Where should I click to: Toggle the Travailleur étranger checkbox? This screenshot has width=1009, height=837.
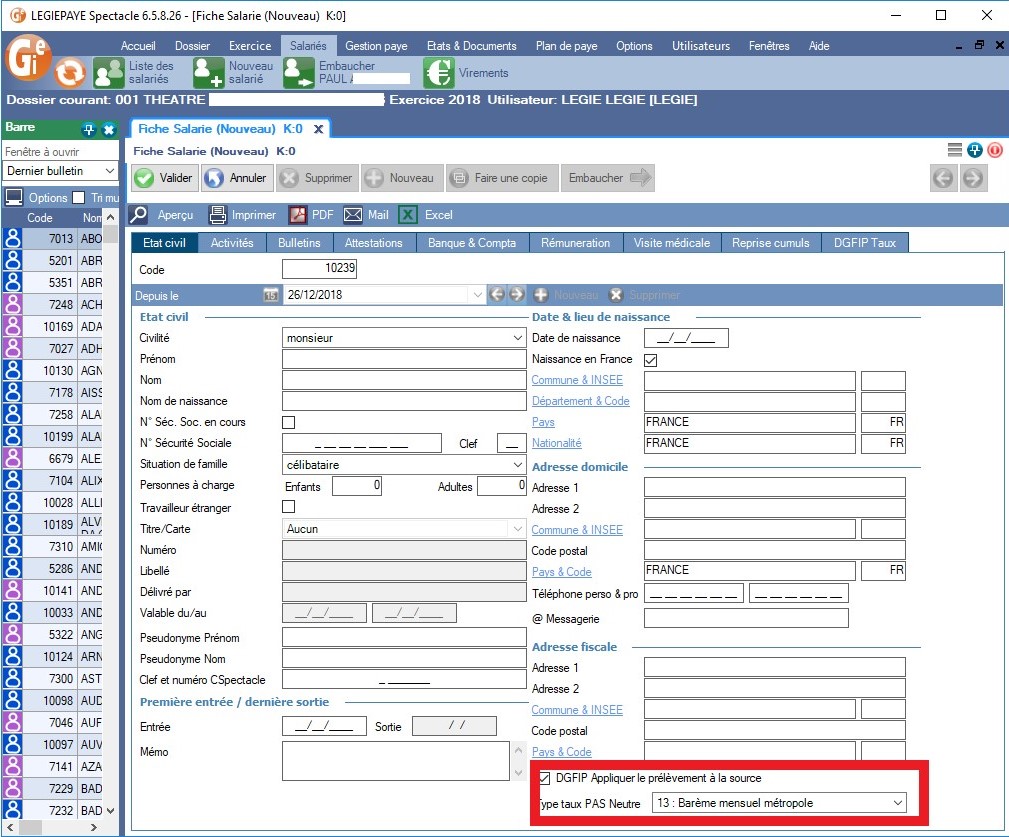coord(289,507)
